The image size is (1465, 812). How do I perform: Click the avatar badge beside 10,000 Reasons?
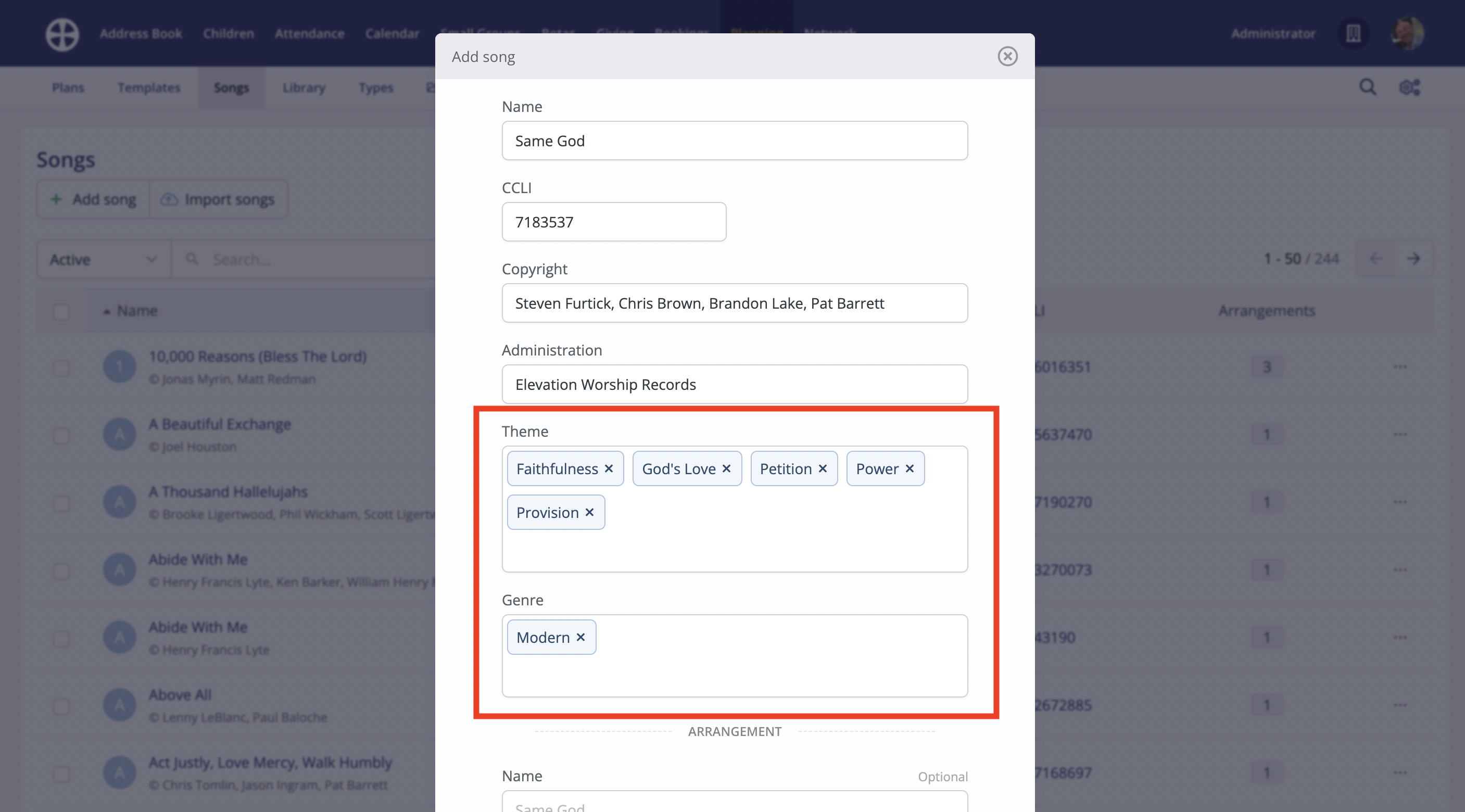119,367
